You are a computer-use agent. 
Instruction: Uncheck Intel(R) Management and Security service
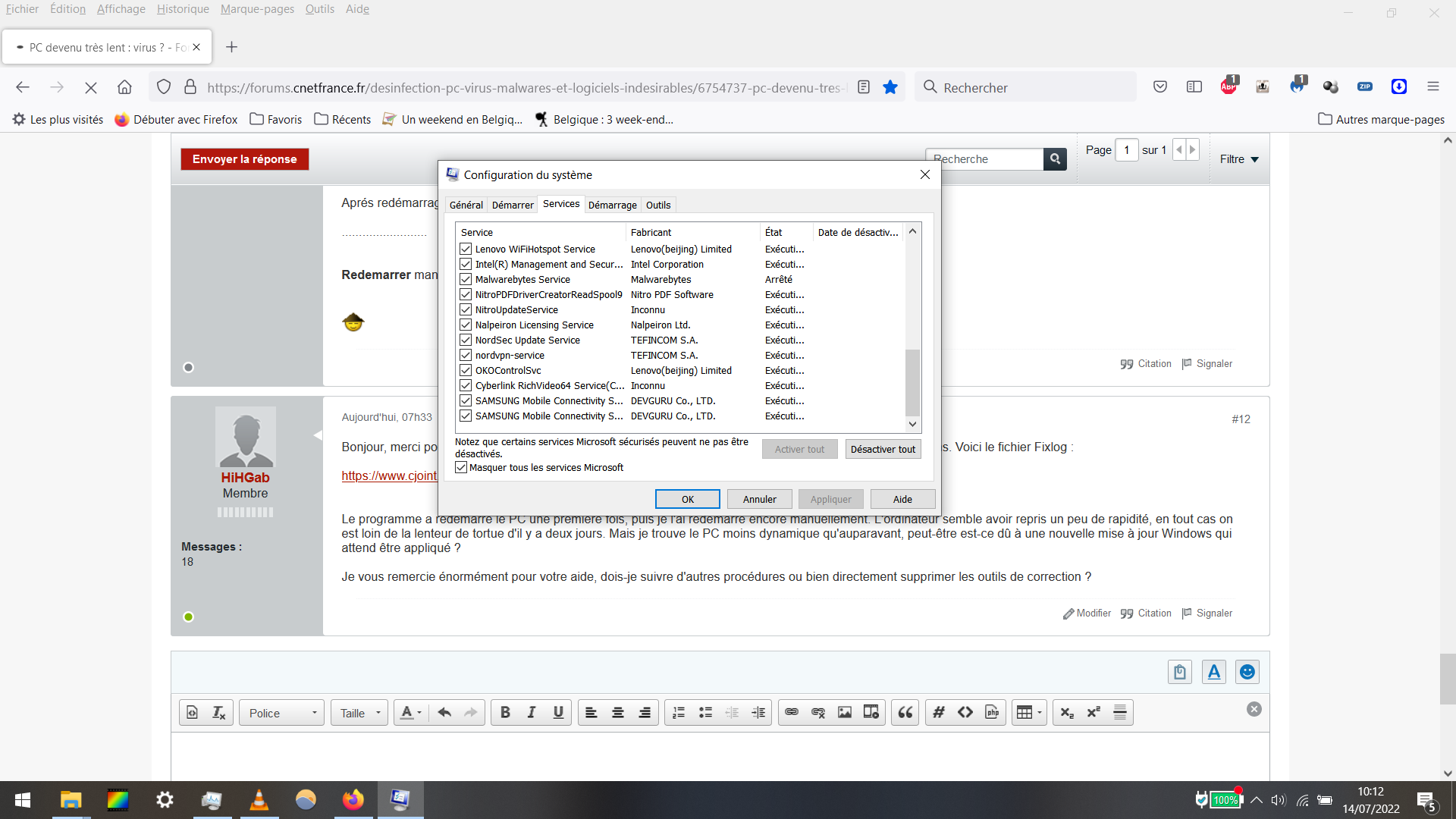466,264
